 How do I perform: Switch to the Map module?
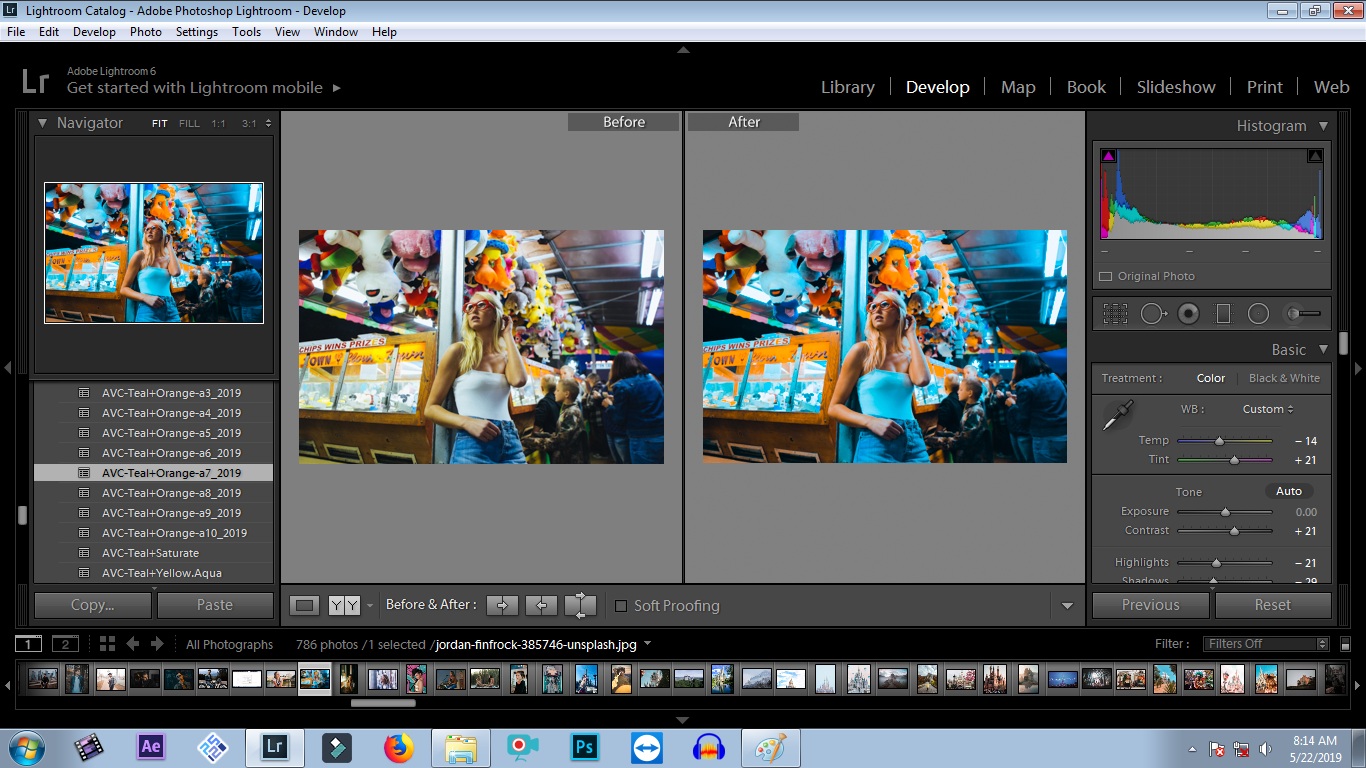point(1018,87)
